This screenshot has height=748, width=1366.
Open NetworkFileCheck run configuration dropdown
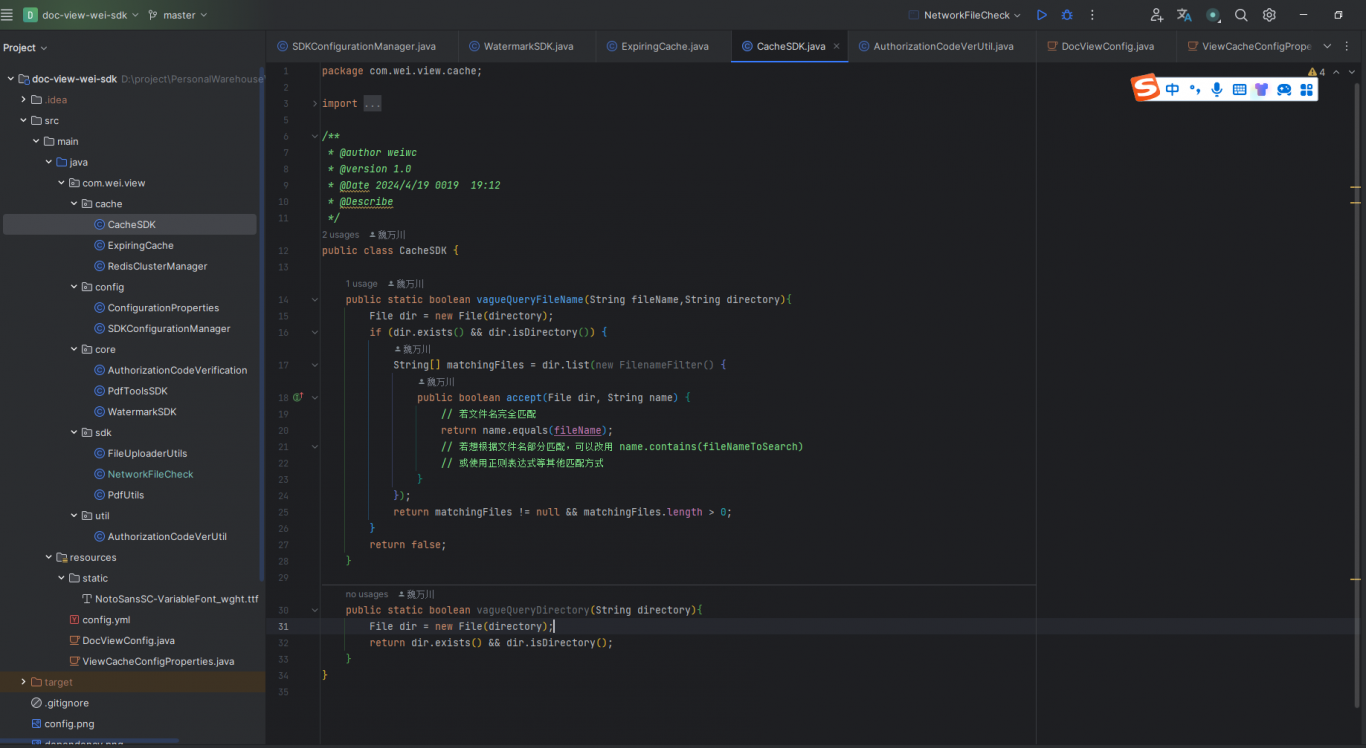pyautogui.click(x=965, y=15)
